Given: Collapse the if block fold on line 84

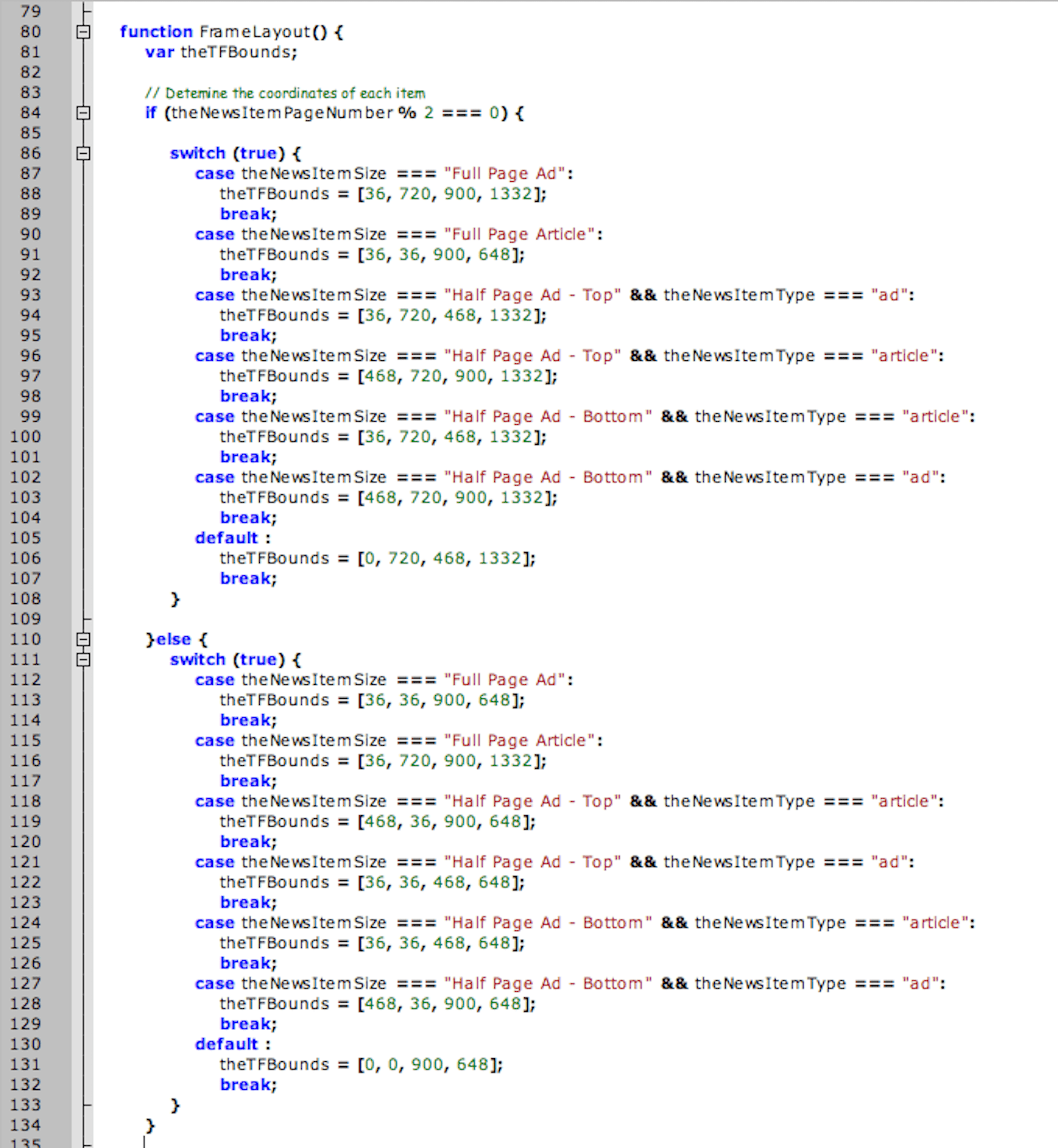Looking at the screenshot, I should 83,113.
